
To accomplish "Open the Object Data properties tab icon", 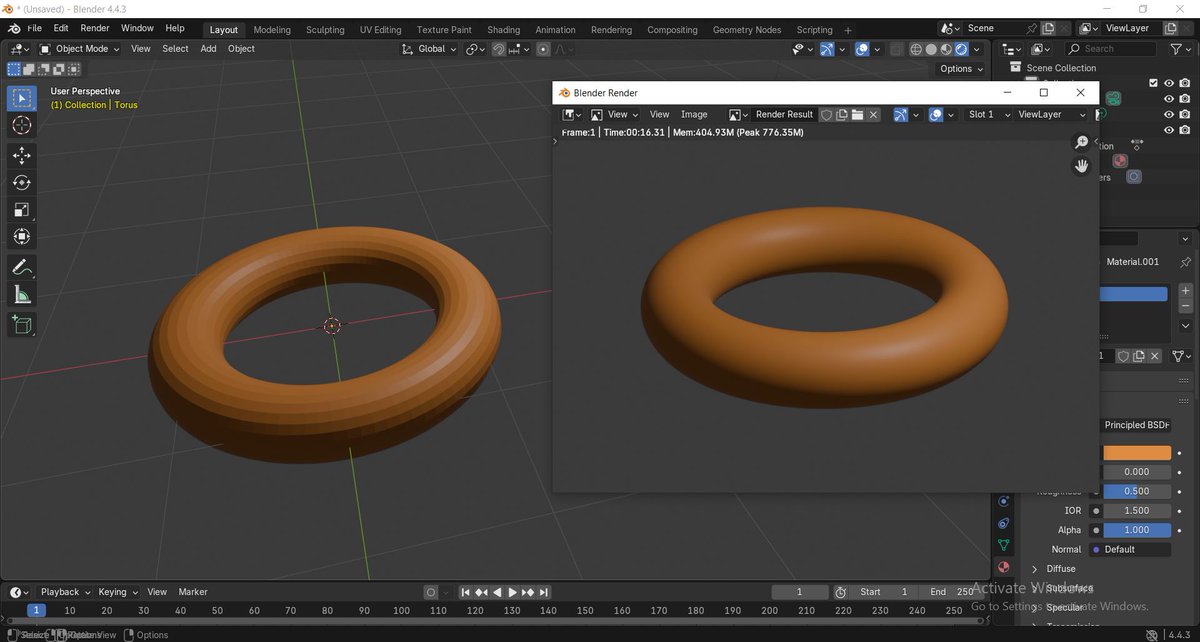I will pos(1004,545).
